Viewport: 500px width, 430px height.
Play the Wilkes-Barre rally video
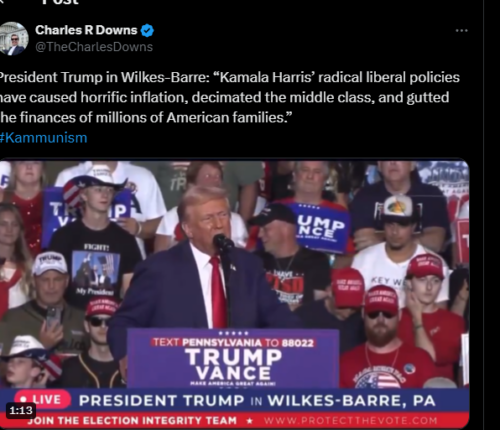click(x=234, y=294)
